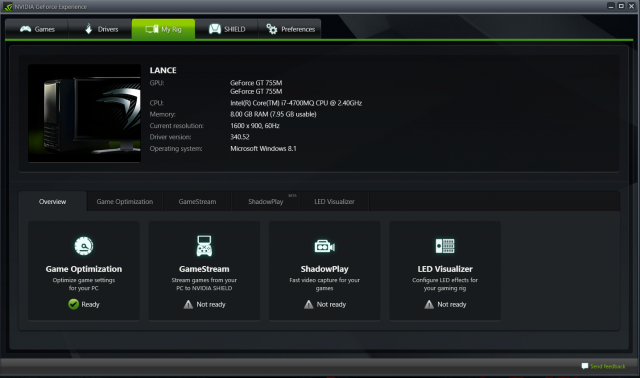The image size is (640, 378).
Task: Click Not ready text under ShadowPlay
Action: point(331,305)
